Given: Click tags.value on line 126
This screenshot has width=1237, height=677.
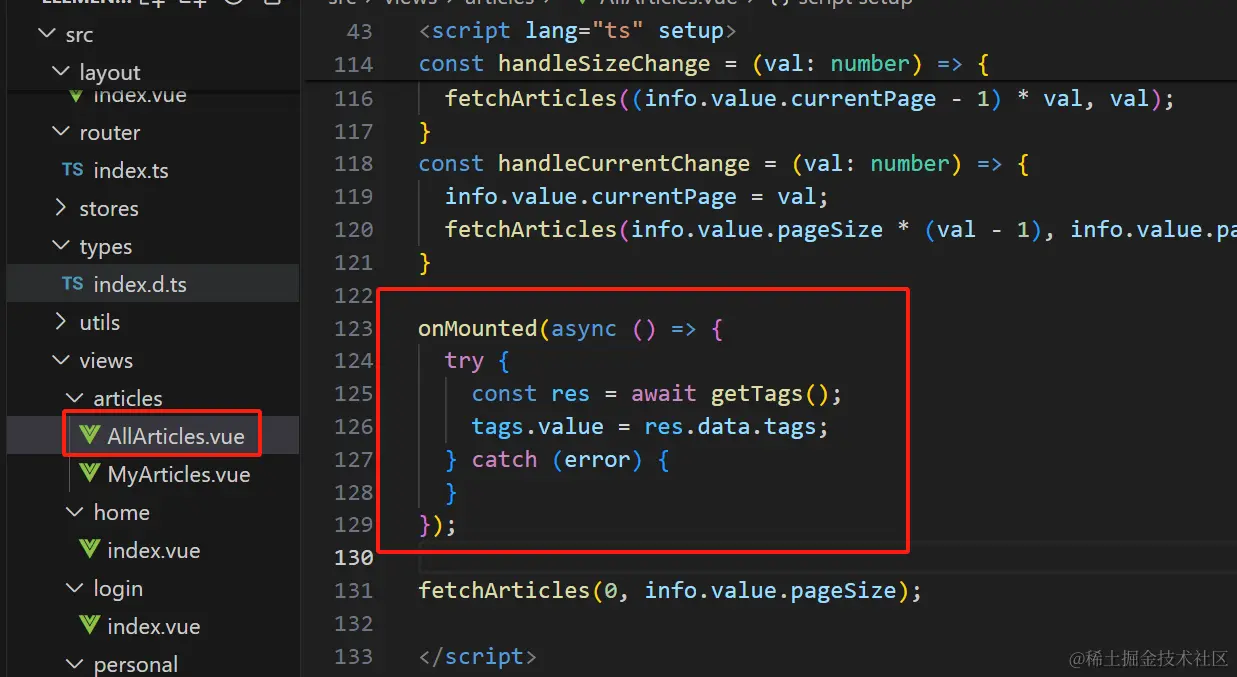Looking at the screenshot, I should pos(538,427).
